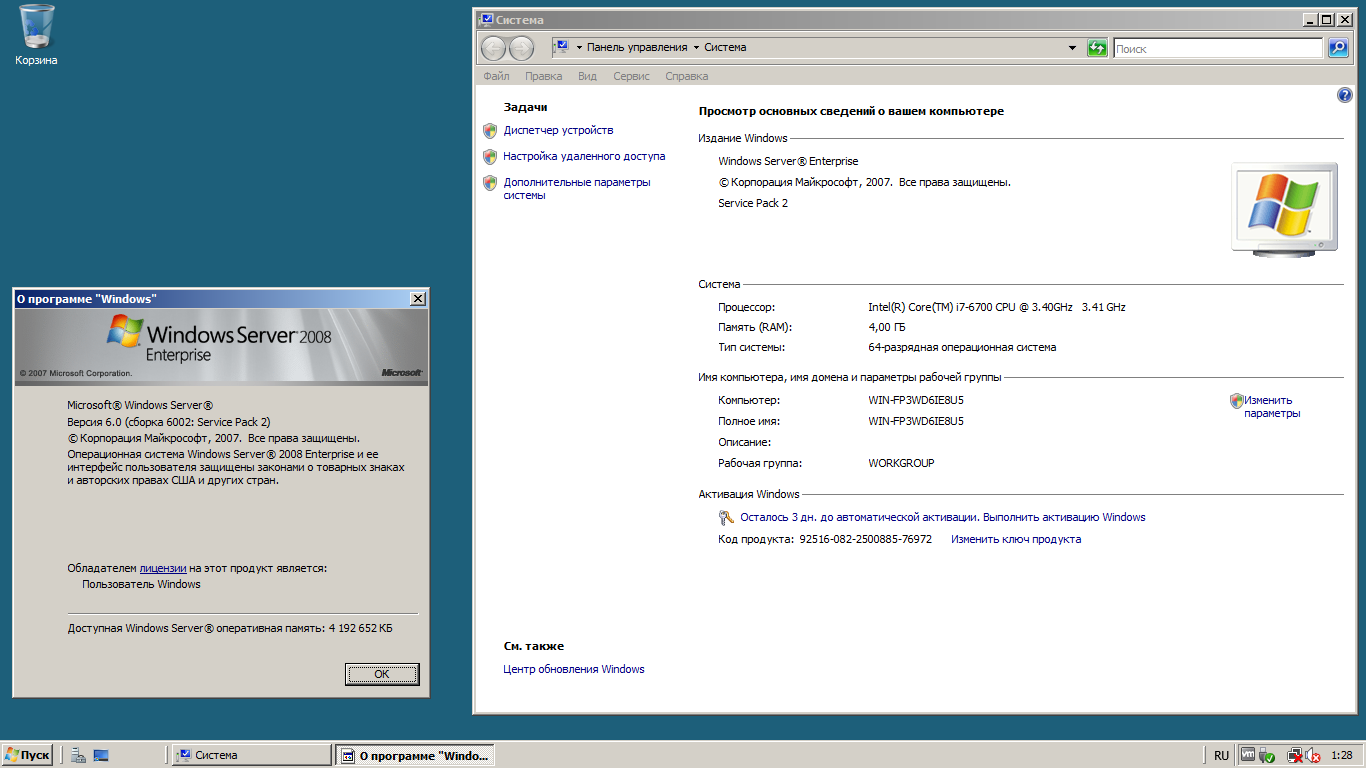Screen dimensions: 1366x768
Task: Click the Windows Server 2008 Enterprise banner
Action: tap(221, 346)
